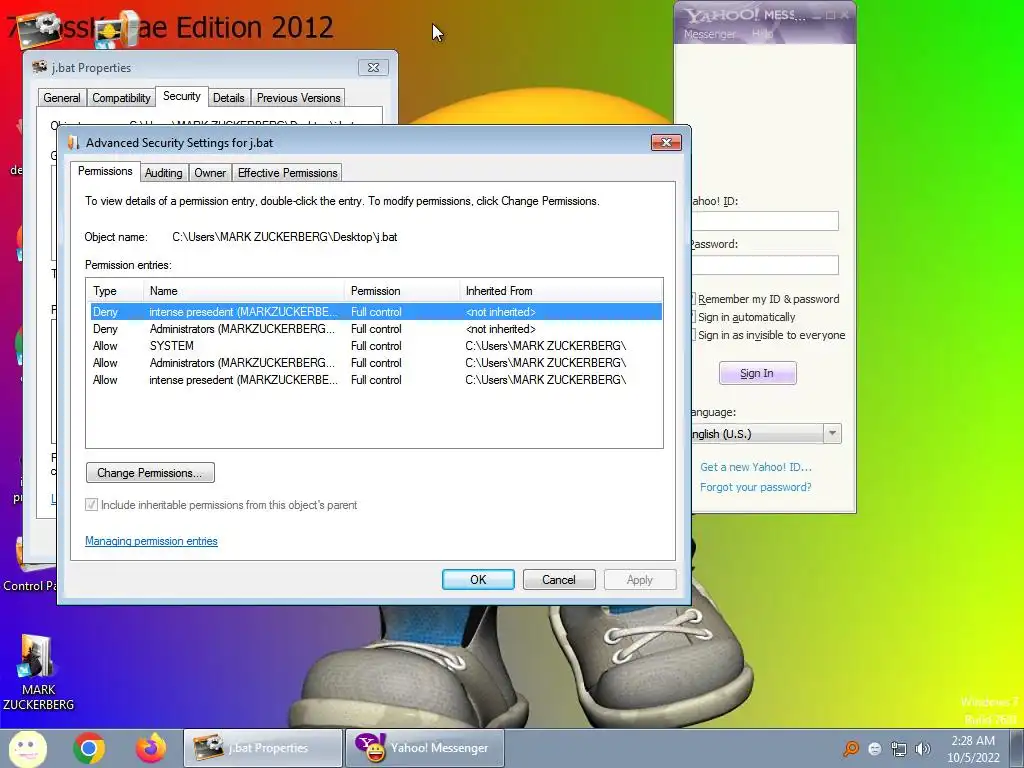This screenshot has width=1024, height=768.
Task: Open the Effective Permissions tab
Action: point(287,172)
